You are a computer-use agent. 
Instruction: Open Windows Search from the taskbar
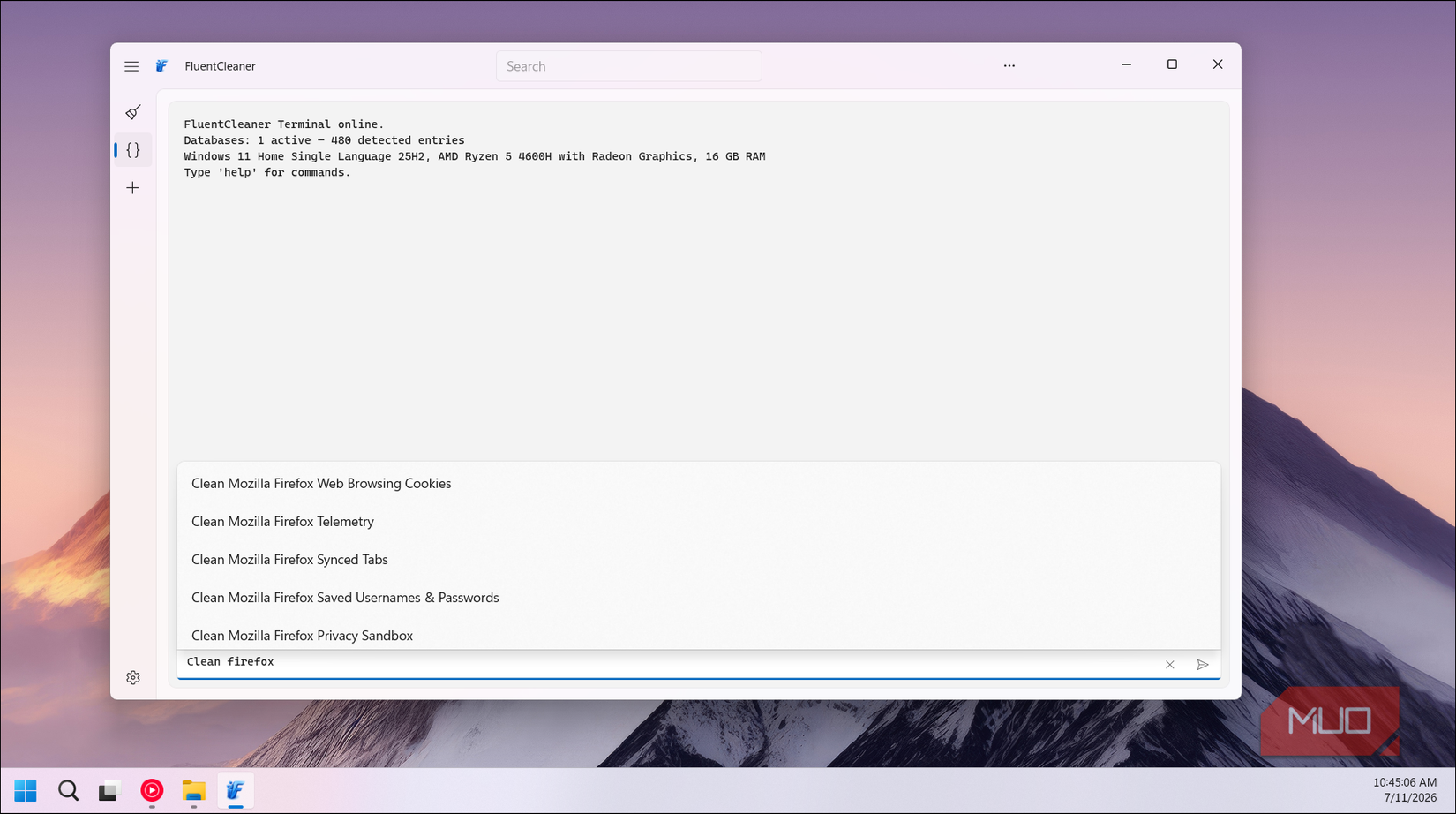click(x=68, y=790)
